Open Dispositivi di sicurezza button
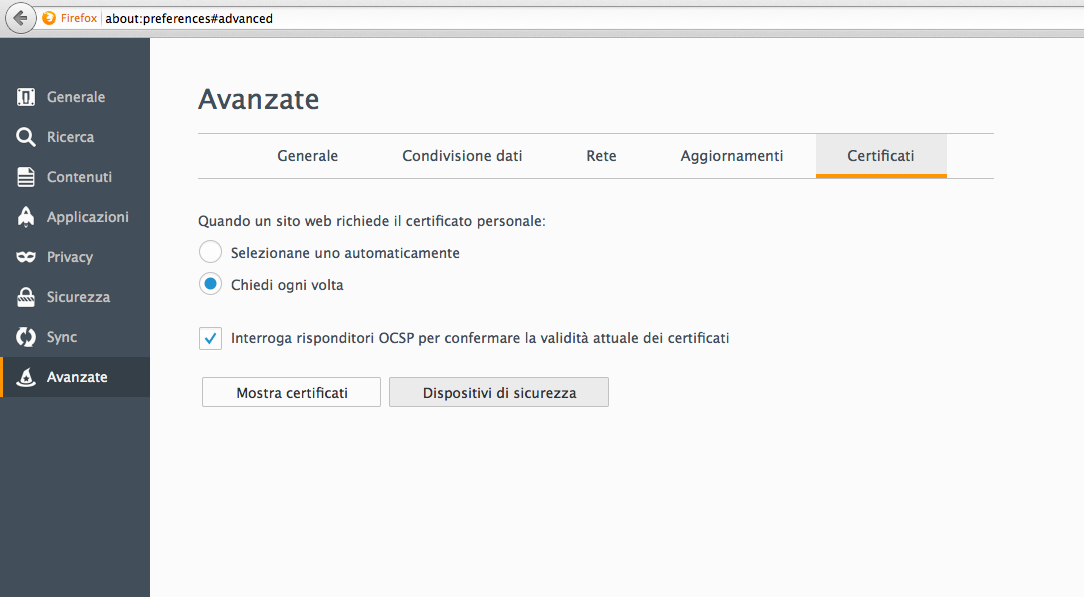 click(x=499, y=392)
